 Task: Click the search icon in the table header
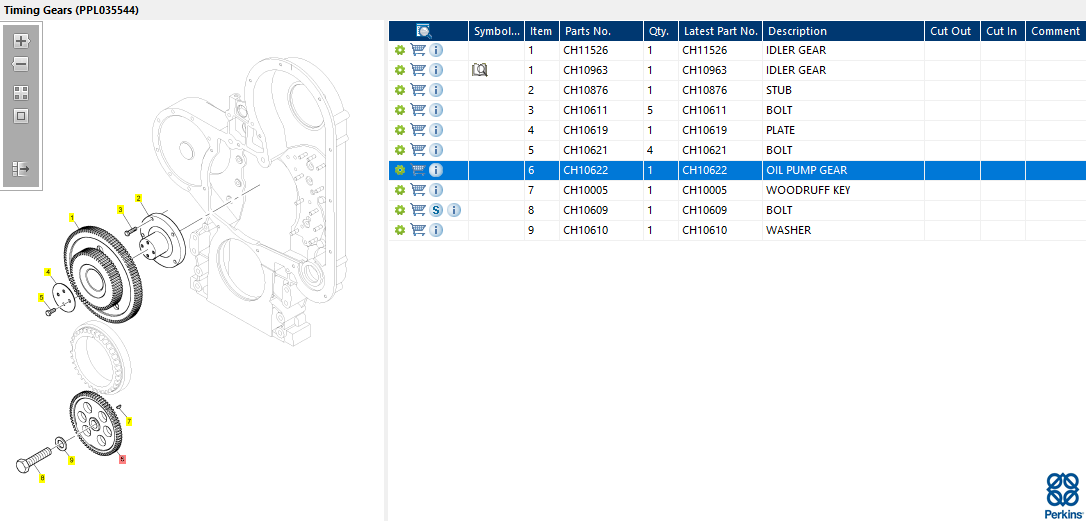tap(424, 31)
